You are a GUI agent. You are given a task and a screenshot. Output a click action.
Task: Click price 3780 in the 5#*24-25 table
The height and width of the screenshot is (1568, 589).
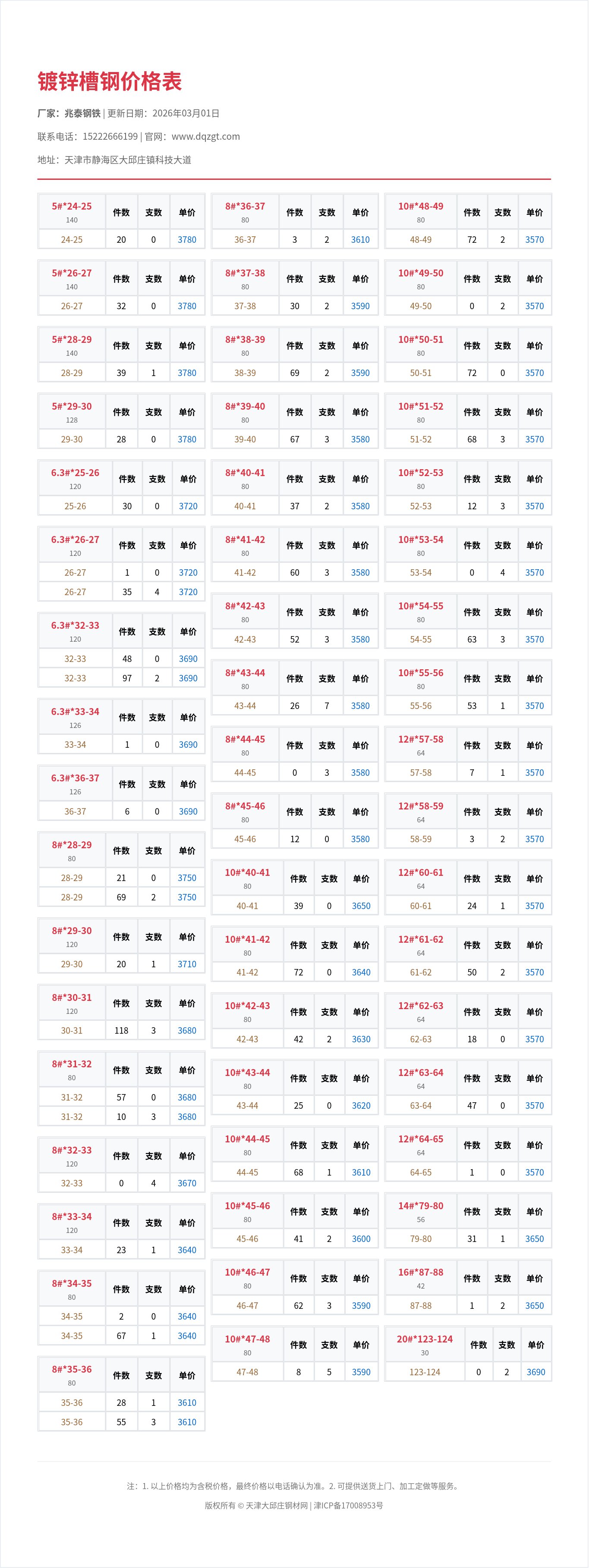pos(187,240)
